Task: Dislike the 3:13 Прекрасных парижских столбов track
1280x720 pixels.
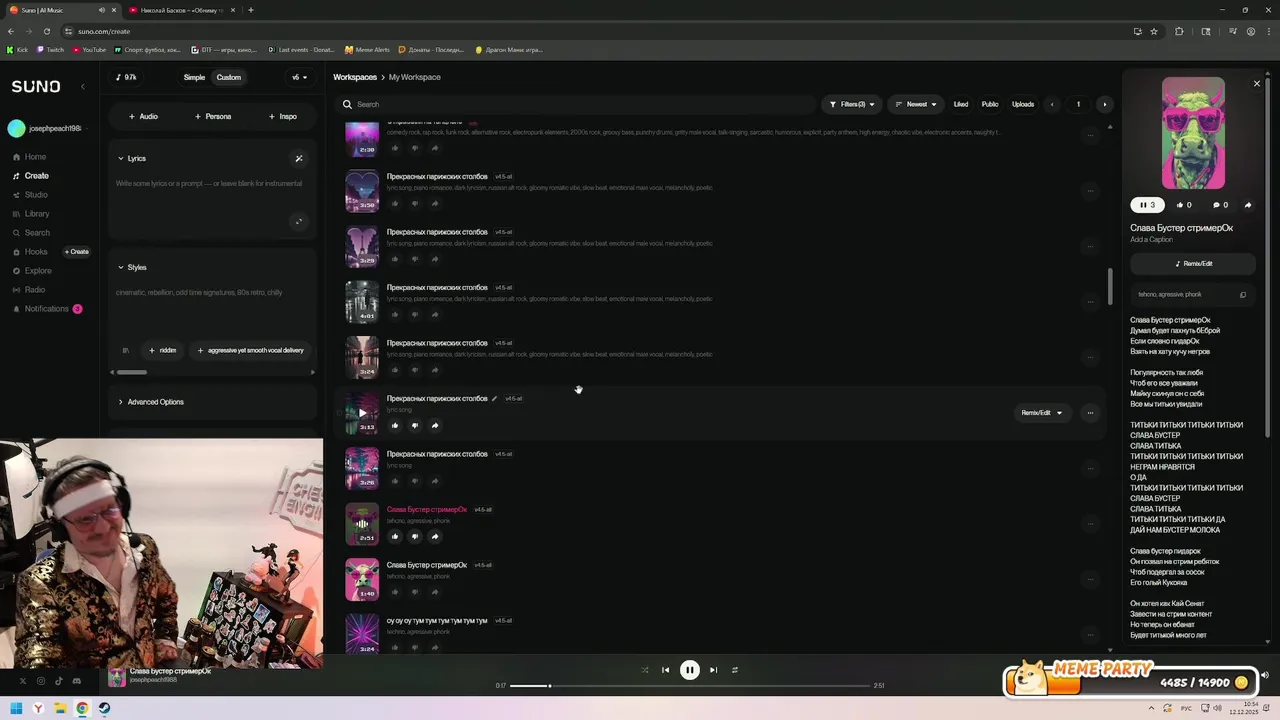Action: point(415,425)
